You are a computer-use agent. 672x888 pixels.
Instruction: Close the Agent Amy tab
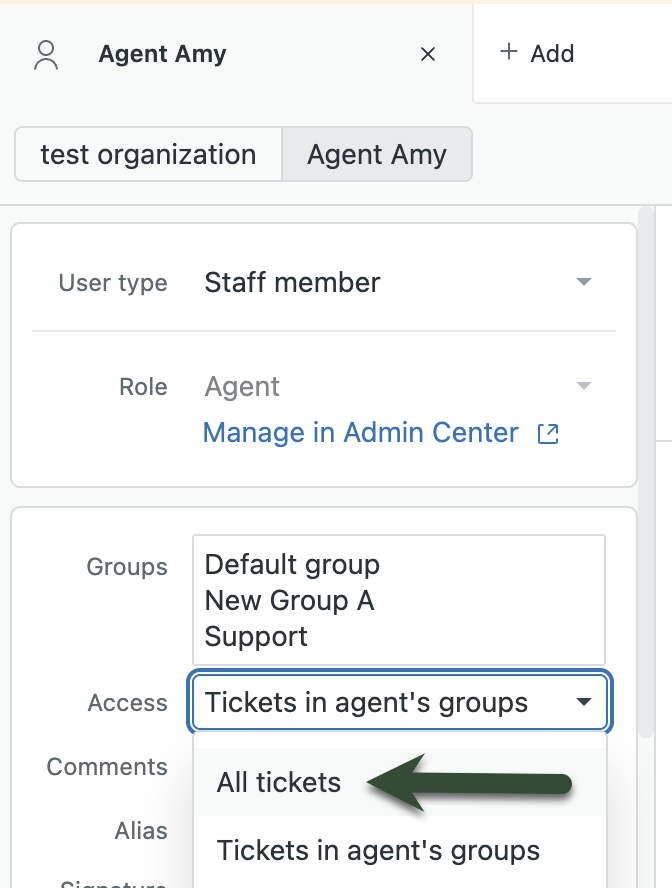point(428,54)
